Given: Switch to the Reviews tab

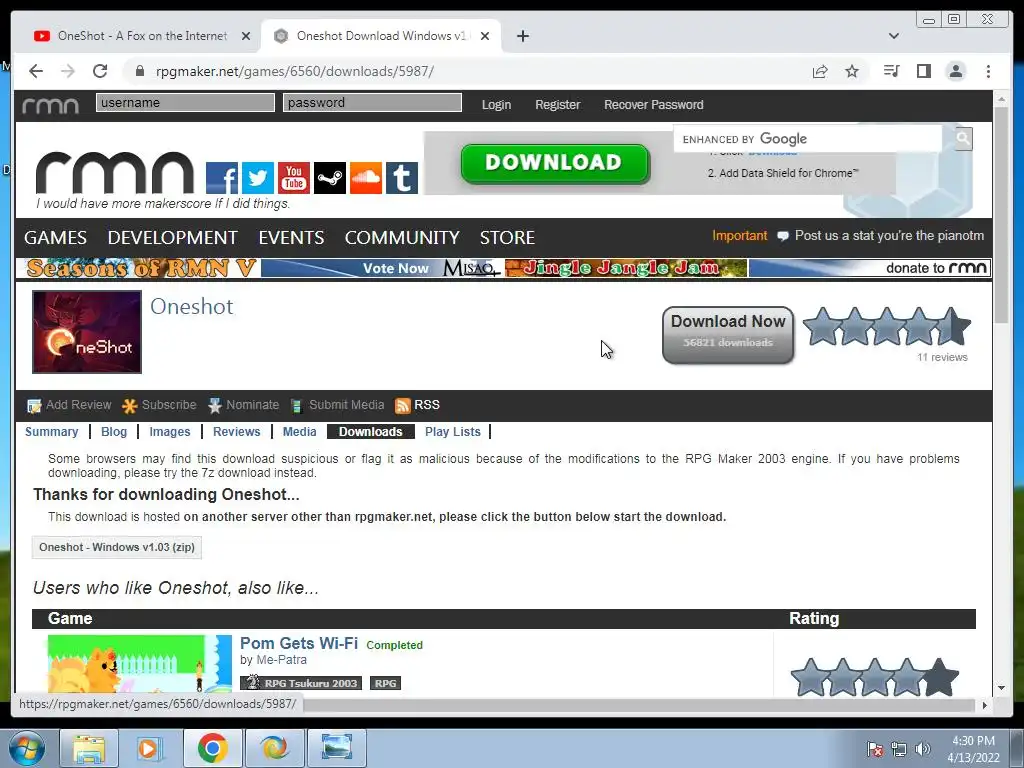Looking at the screenshot, I should coord(236,432).
